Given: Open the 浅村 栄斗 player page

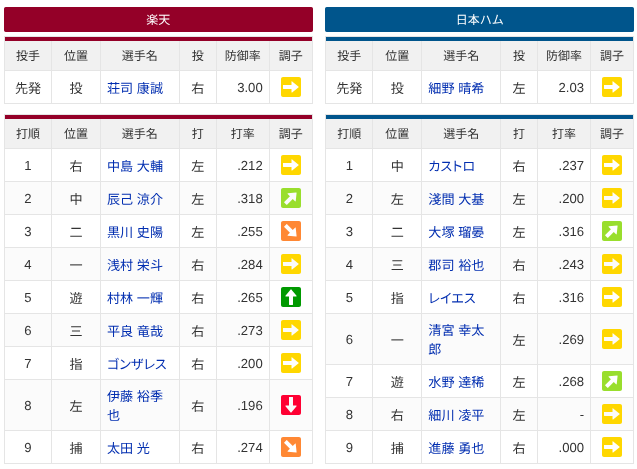Looking at the screenshot, I should tap(135, 265).
